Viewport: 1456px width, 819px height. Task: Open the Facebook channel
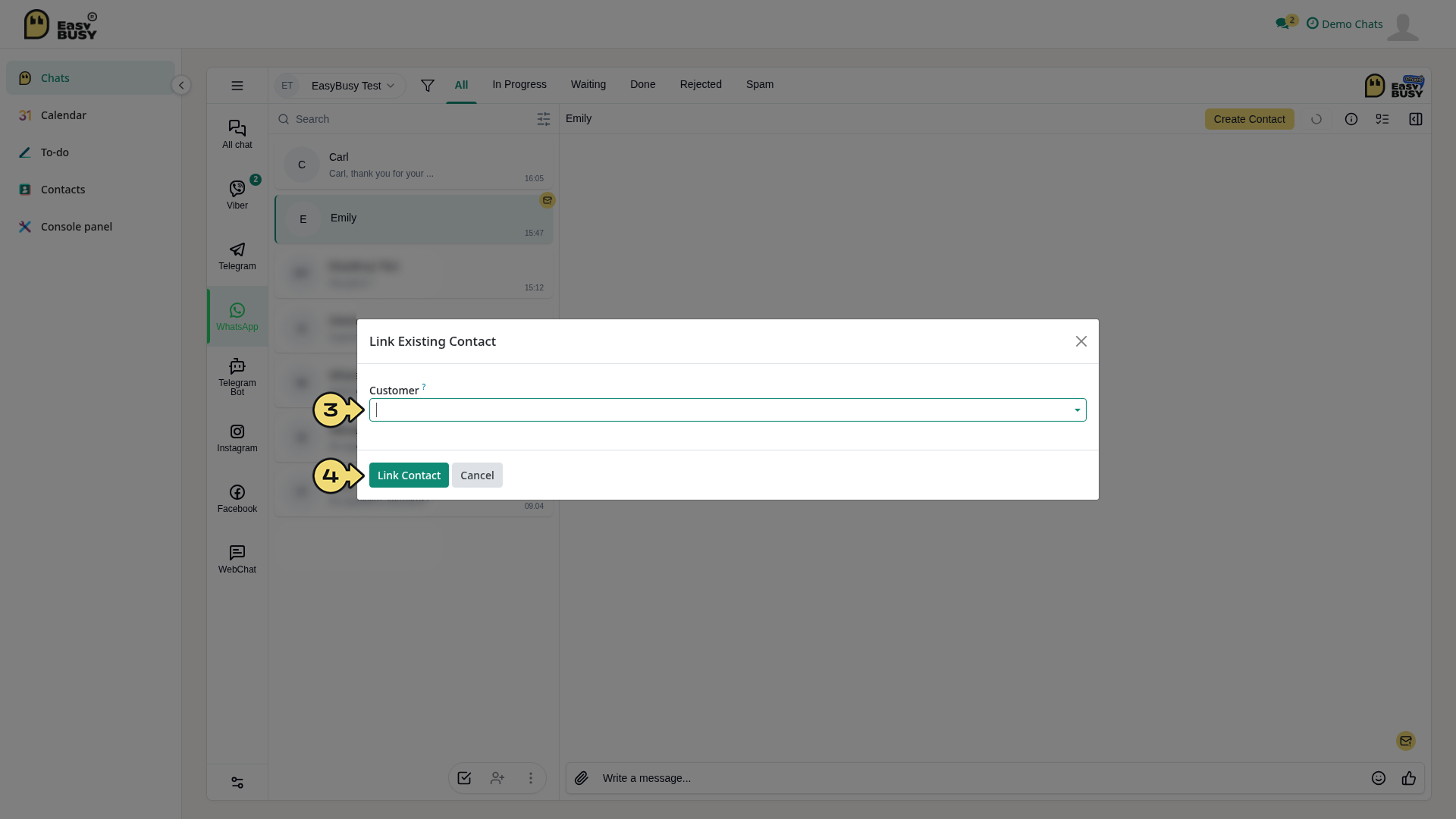click(237, 498)
